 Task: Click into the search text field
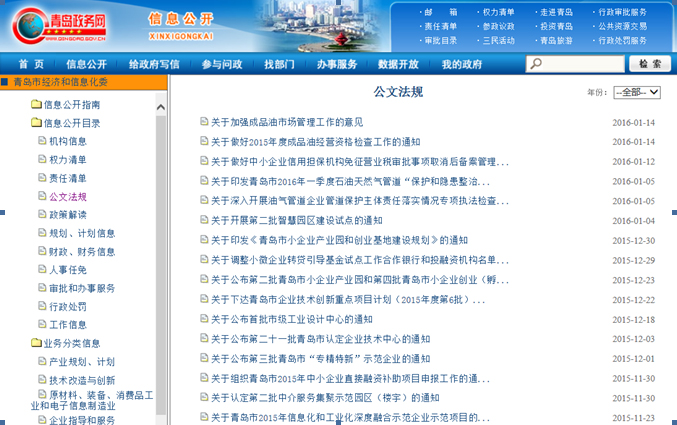582,64
